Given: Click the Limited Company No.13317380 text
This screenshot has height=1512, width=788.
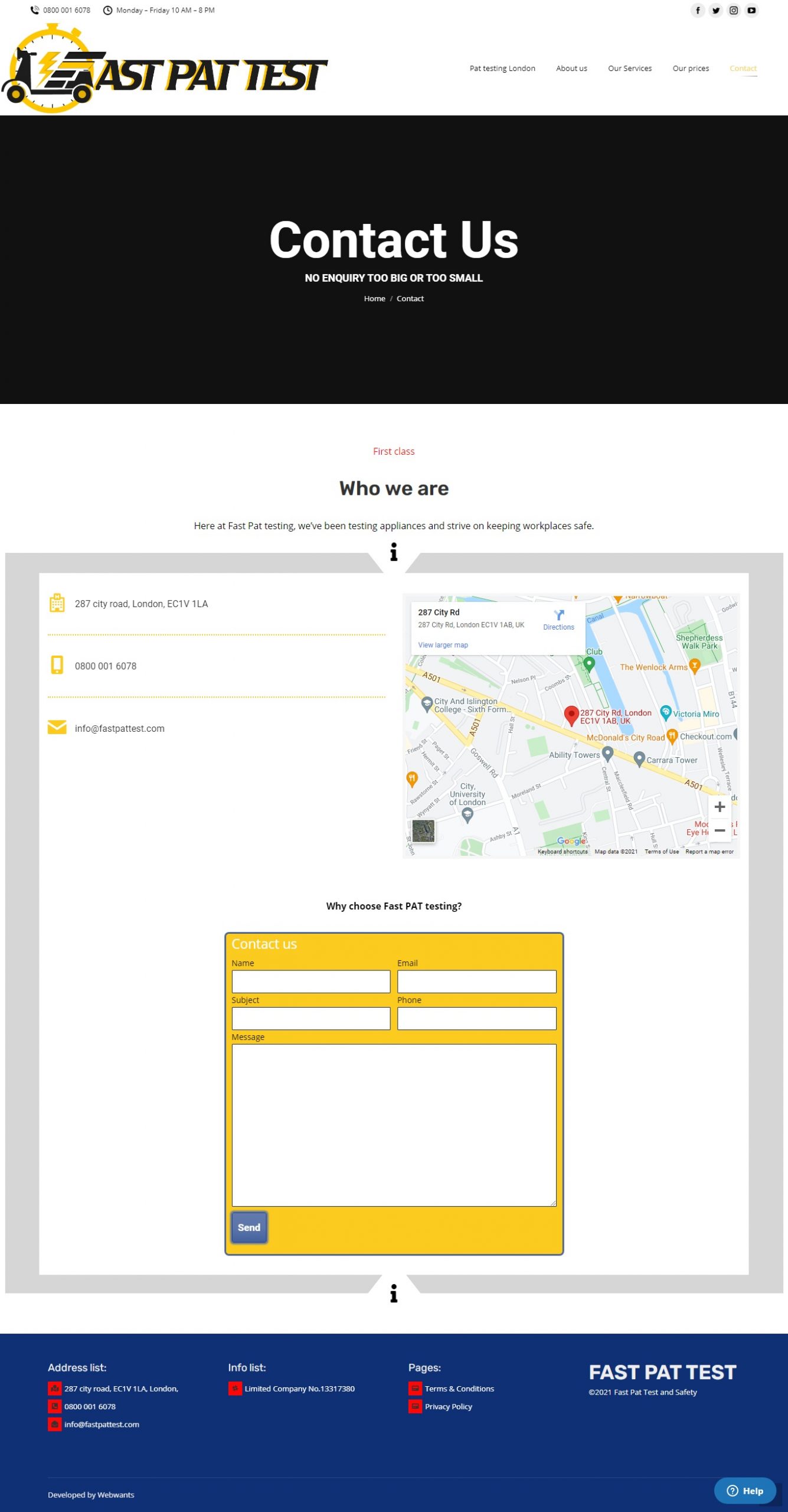Looking at the screenshot, I should click(x=300, y=1389).
